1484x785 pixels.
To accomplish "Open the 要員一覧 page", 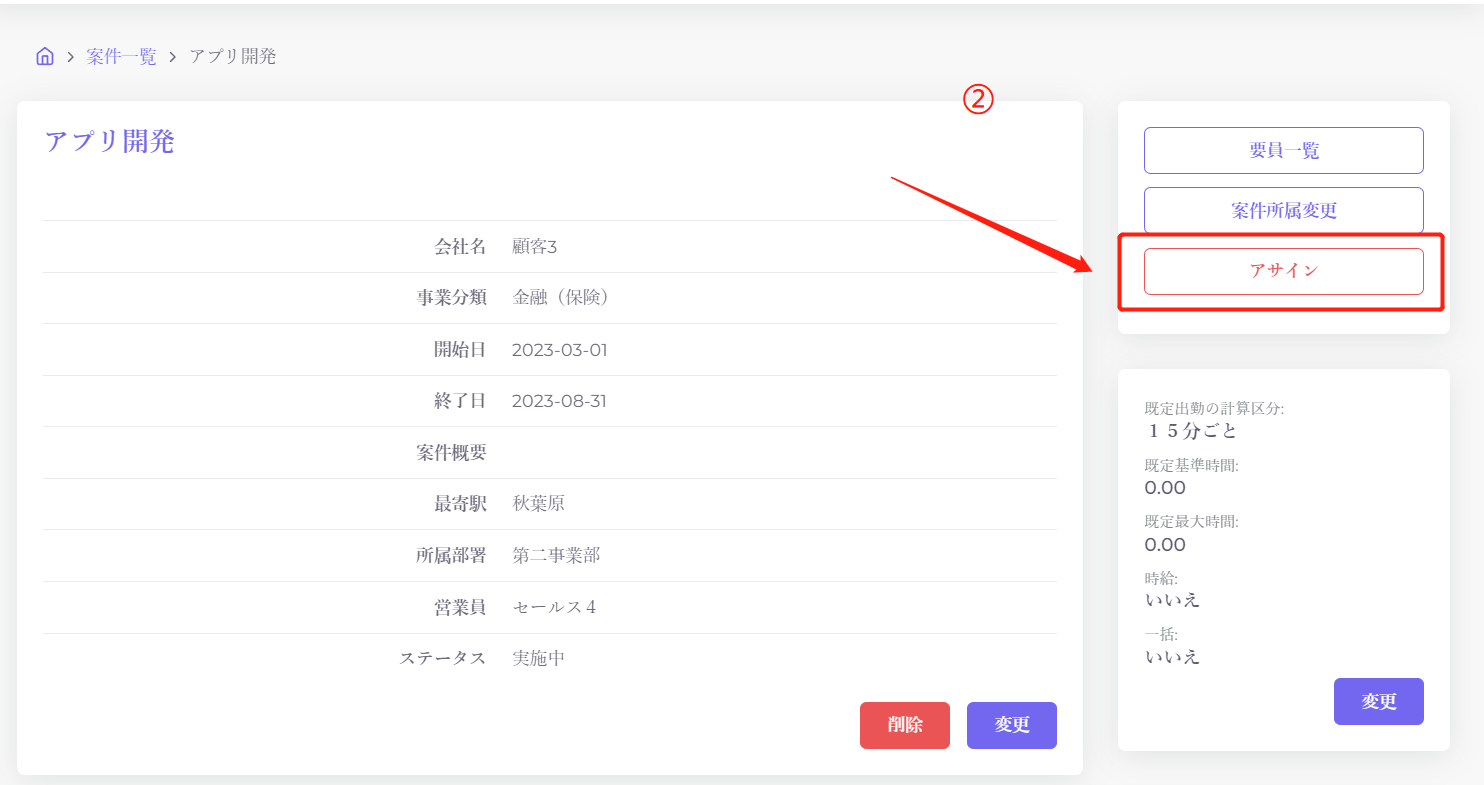I will click(x=1283, y=150).
